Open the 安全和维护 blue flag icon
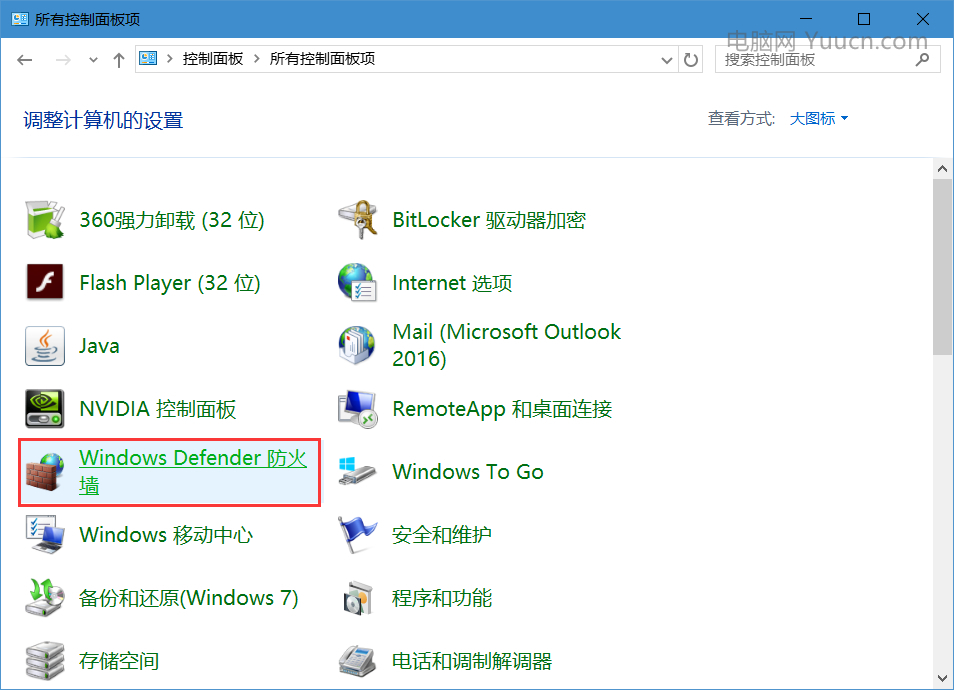Screen dimensions: 954x690 click(x=358, y=535)
